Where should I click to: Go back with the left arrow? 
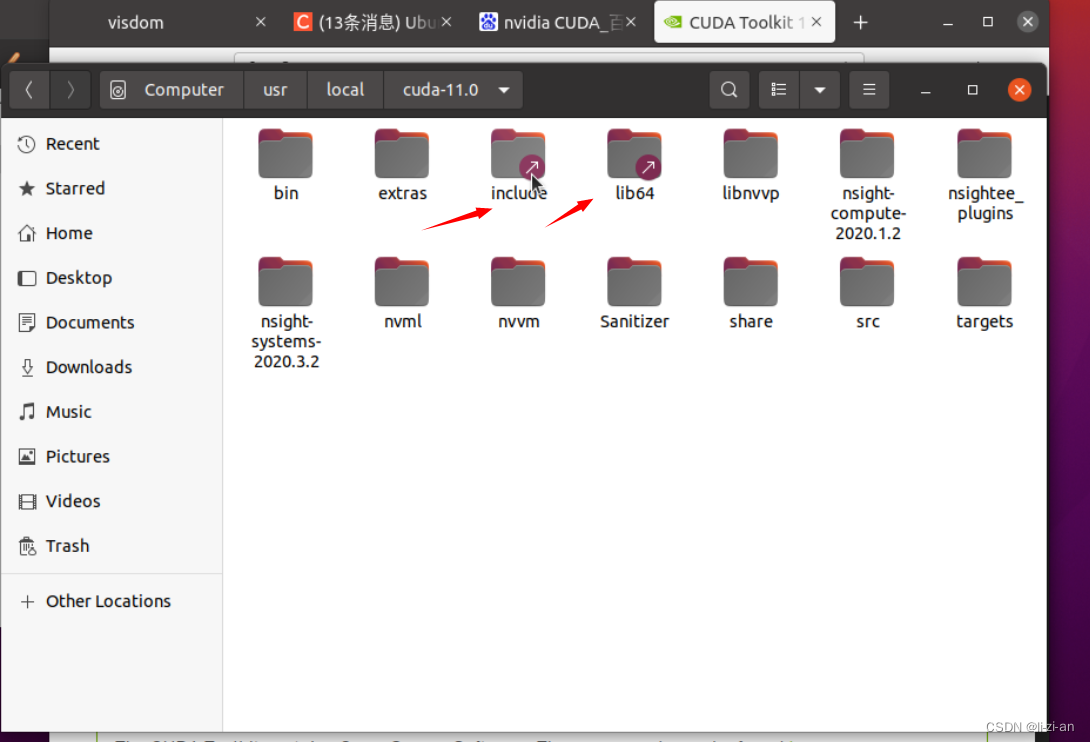[29, 90]
